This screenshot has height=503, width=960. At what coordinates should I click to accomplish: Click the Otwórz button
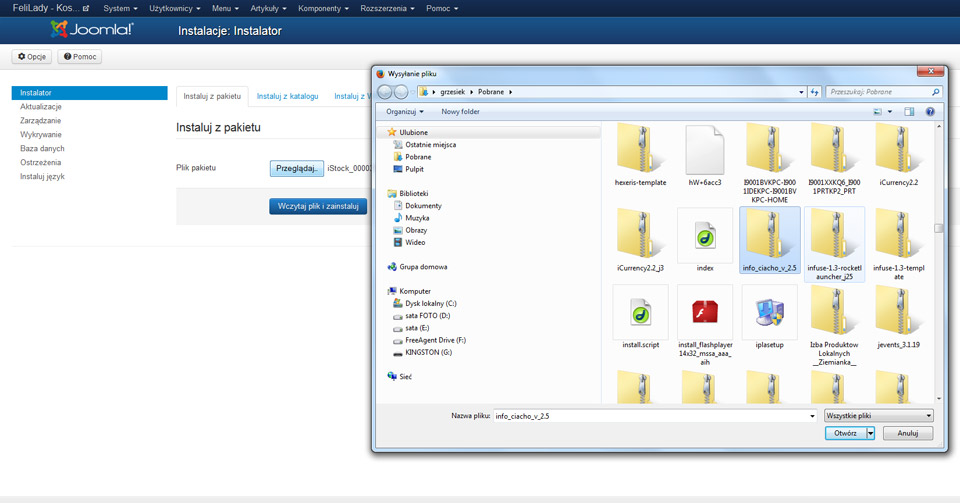(x=846, y=433)
